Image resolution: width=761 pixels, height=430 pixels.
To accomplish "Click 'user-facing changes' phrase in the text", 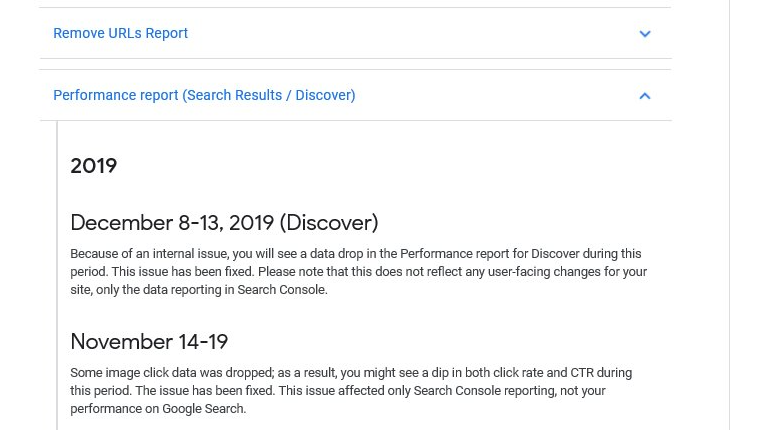I will (x=544, y=272).
